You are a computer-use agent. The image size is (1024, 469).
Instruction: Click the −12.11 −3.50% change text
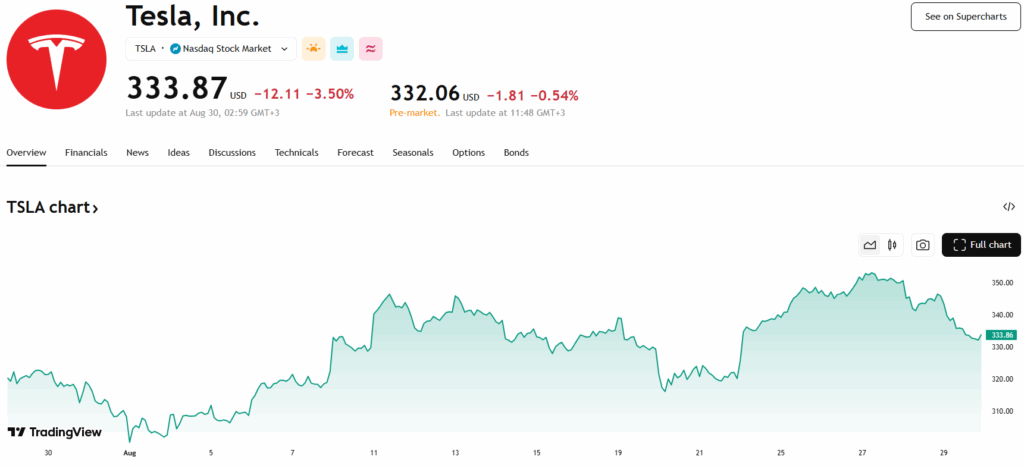(x=304, y=94)
